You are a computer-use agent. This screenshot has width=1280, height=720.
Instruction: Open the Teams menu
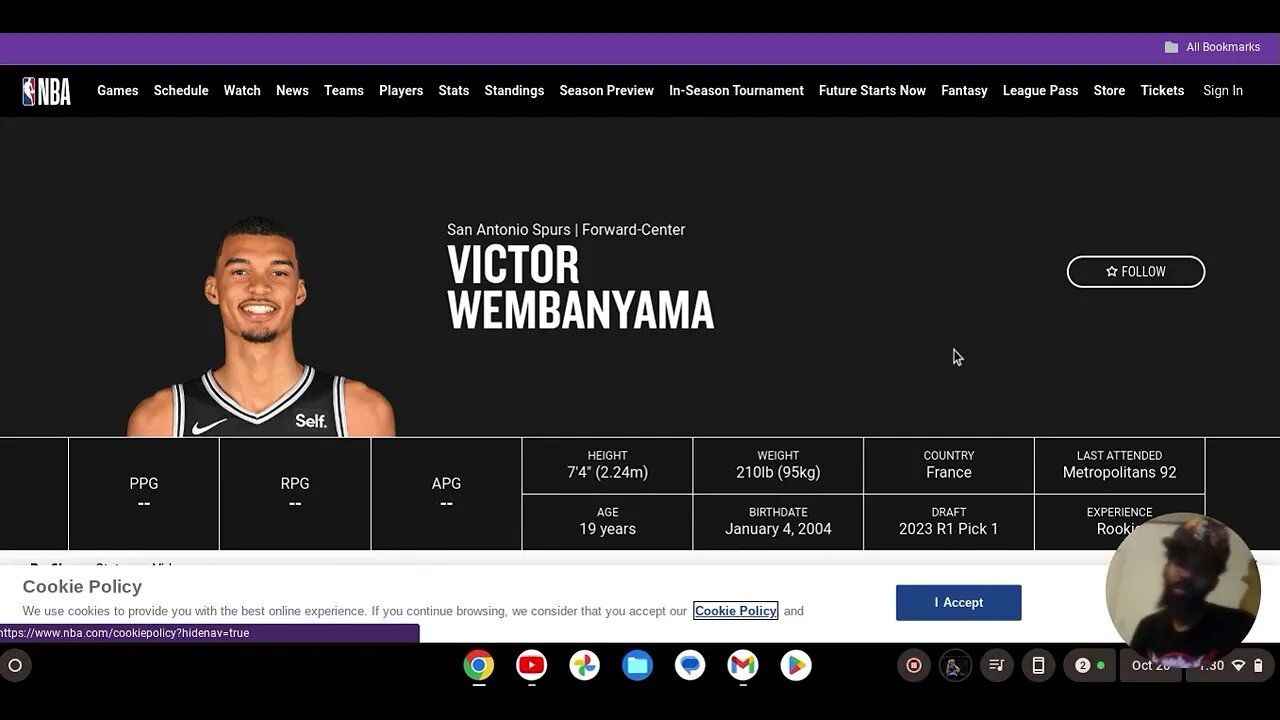point(344,91)
